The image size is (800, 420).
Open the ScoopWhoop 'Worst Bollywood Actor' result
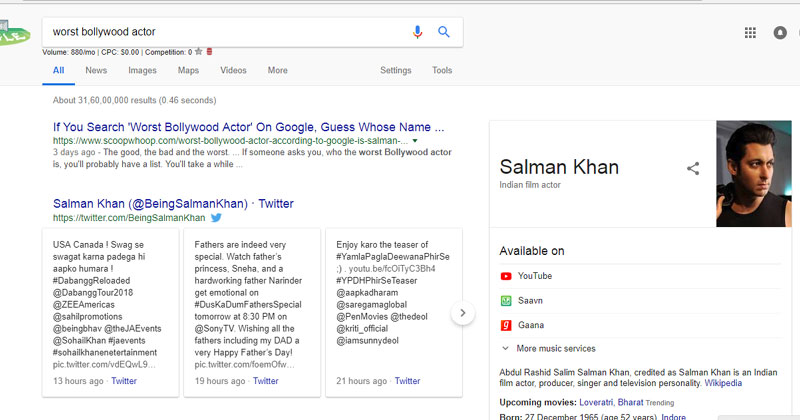[248, 127]
